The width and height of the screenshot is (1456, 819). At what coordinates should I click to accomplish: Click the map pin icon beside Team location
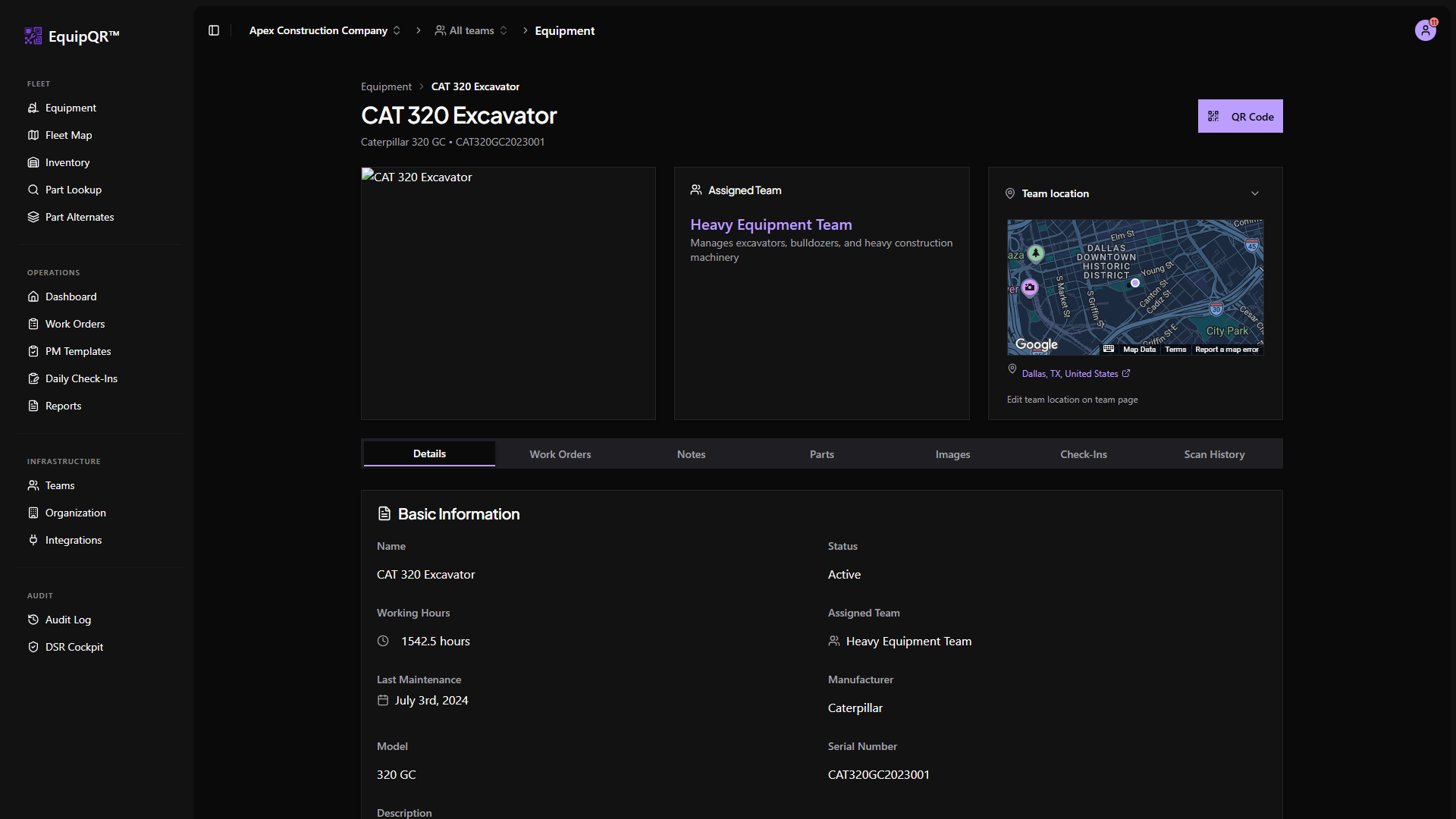pos(1010,193)
